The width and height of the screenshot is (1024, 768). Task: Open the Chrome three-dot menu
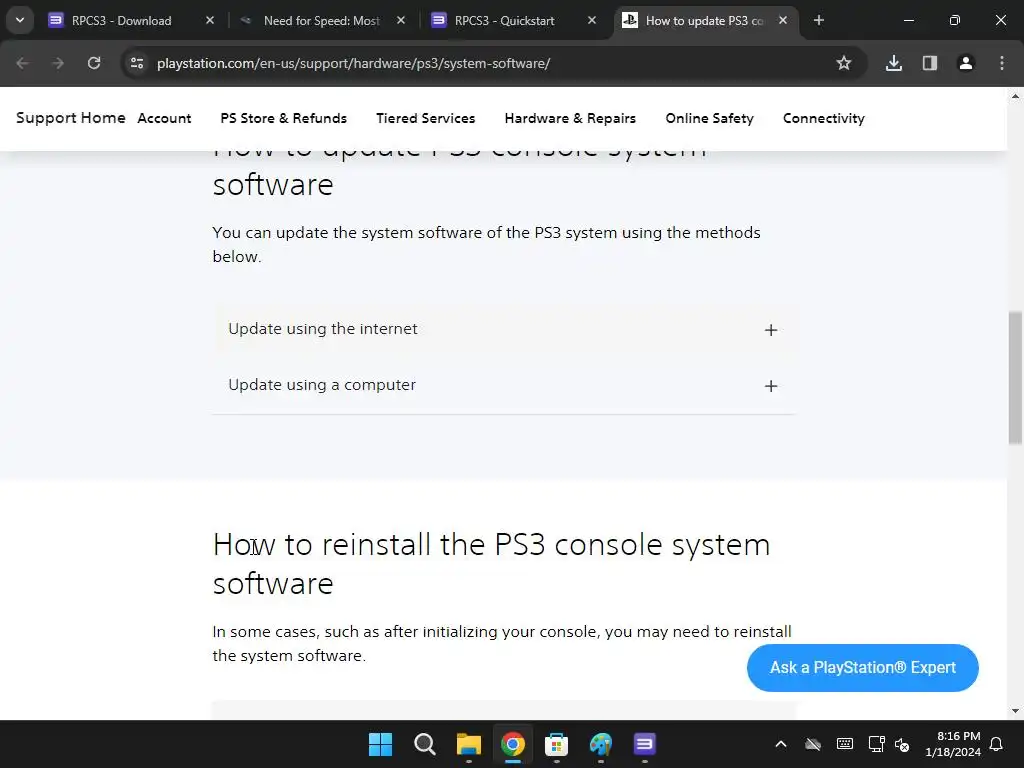click(1002, 63)
